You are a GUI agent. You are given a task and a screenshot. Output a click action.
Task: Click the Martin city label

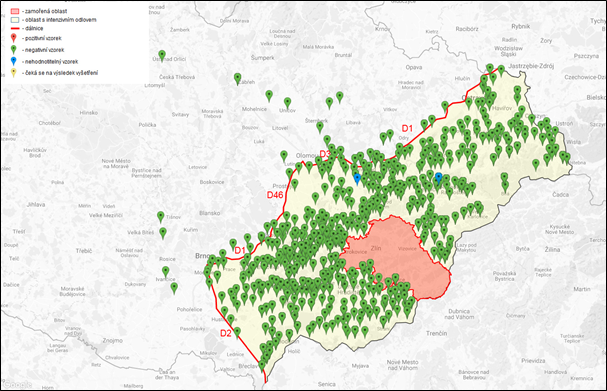[582, 289]
